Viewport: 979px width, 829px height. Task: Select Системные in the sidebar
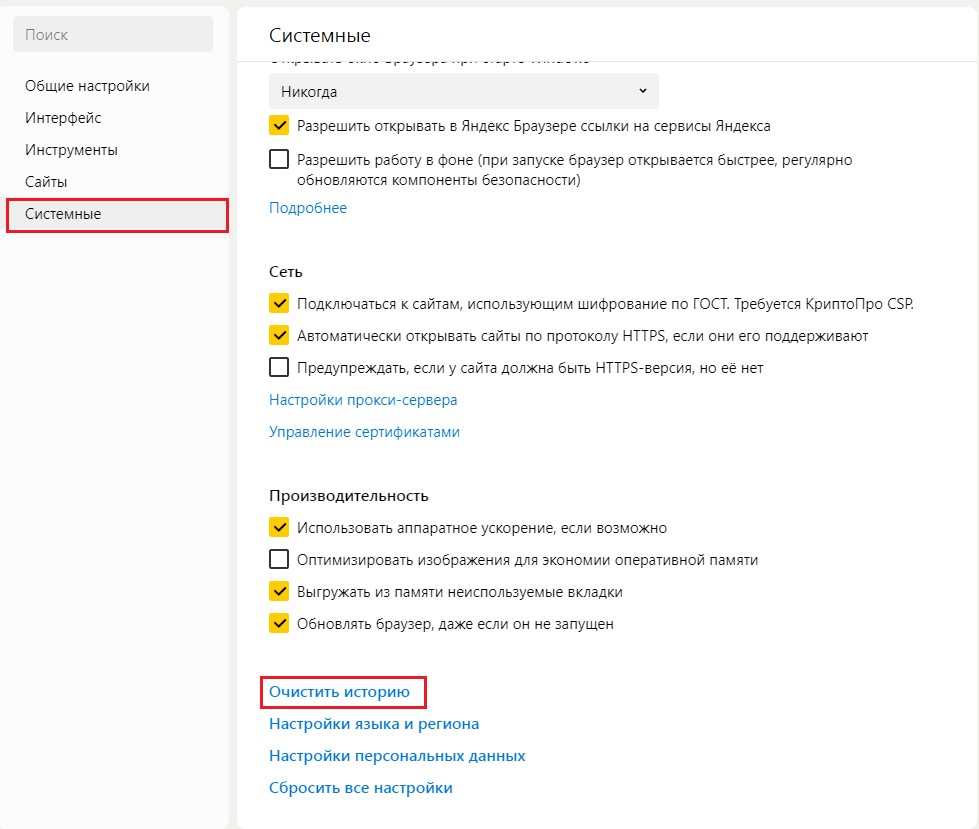(x=63, y=214)
